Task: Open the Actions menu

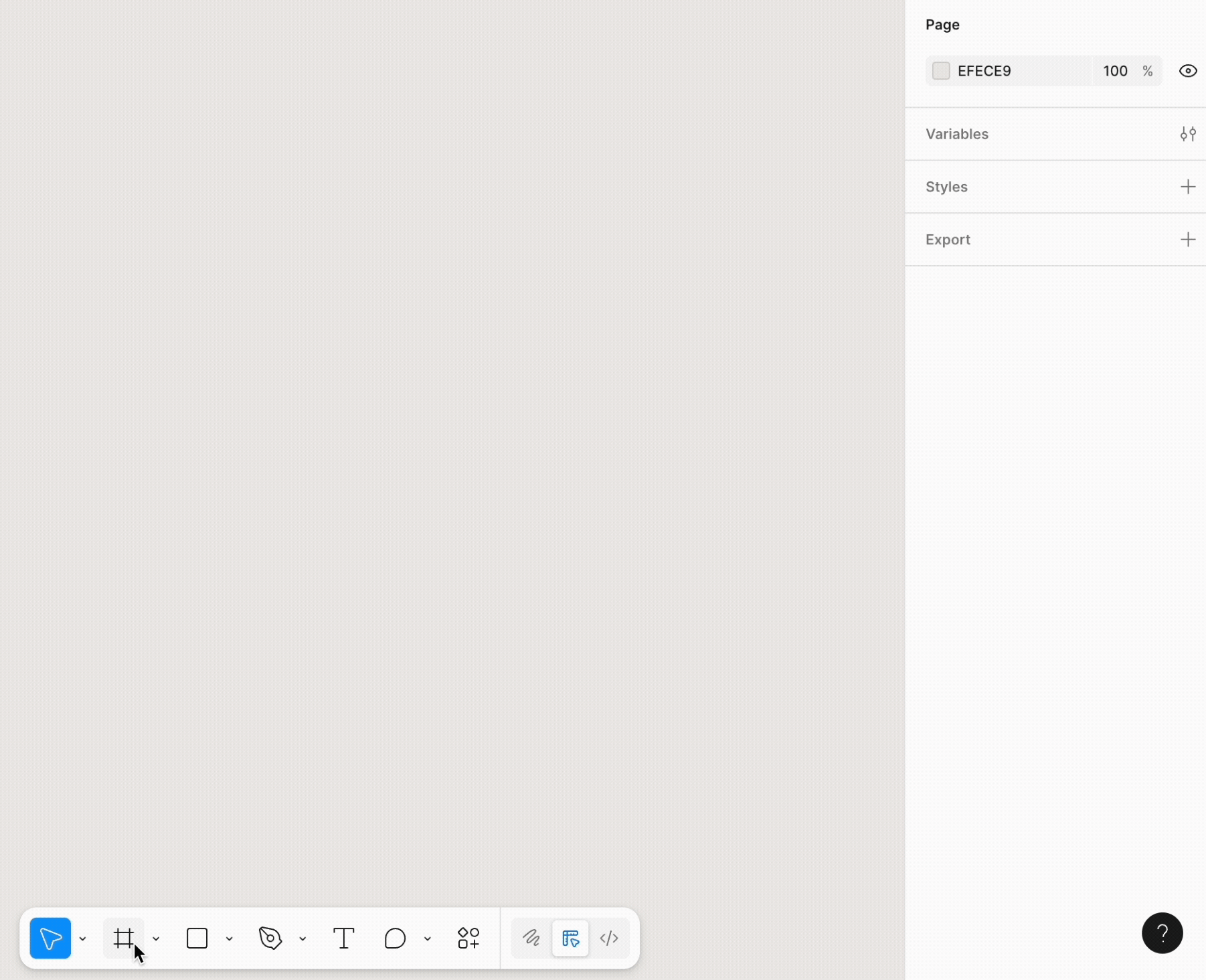Action: 468,938
